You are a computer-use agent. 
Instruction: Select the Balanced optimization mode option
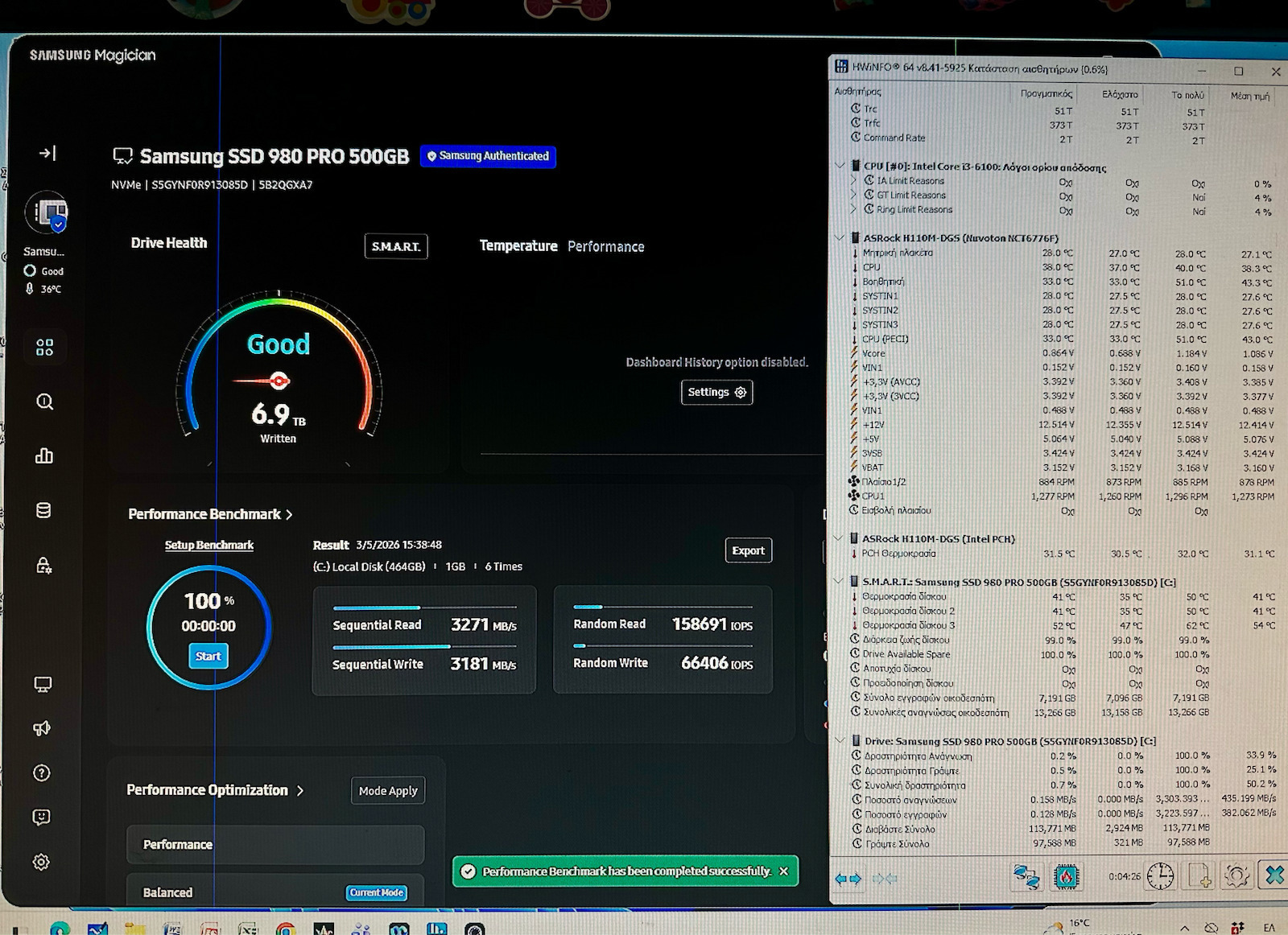point(275,891)
